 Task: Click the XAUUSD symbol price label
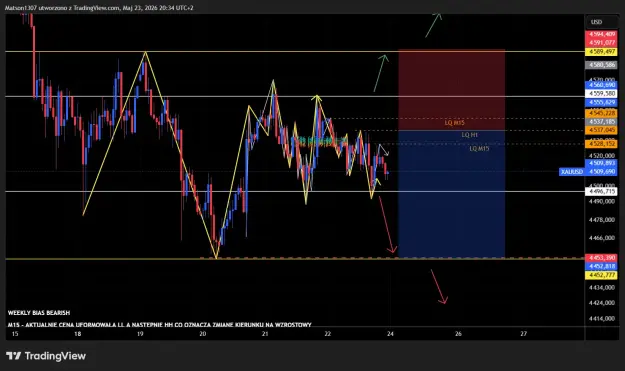[x=572, y=172]
